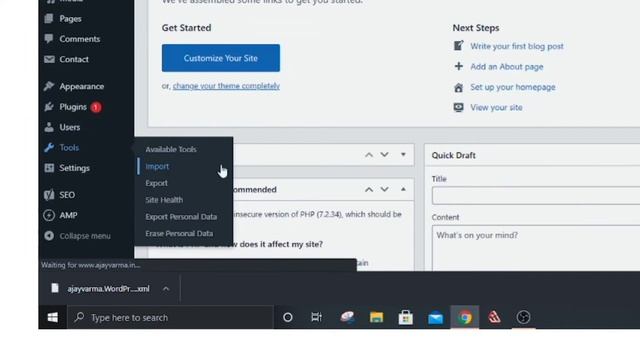Screen dimensions: 640x360
Task: Open Write your first blog post link
Action: tap(517, 46)
